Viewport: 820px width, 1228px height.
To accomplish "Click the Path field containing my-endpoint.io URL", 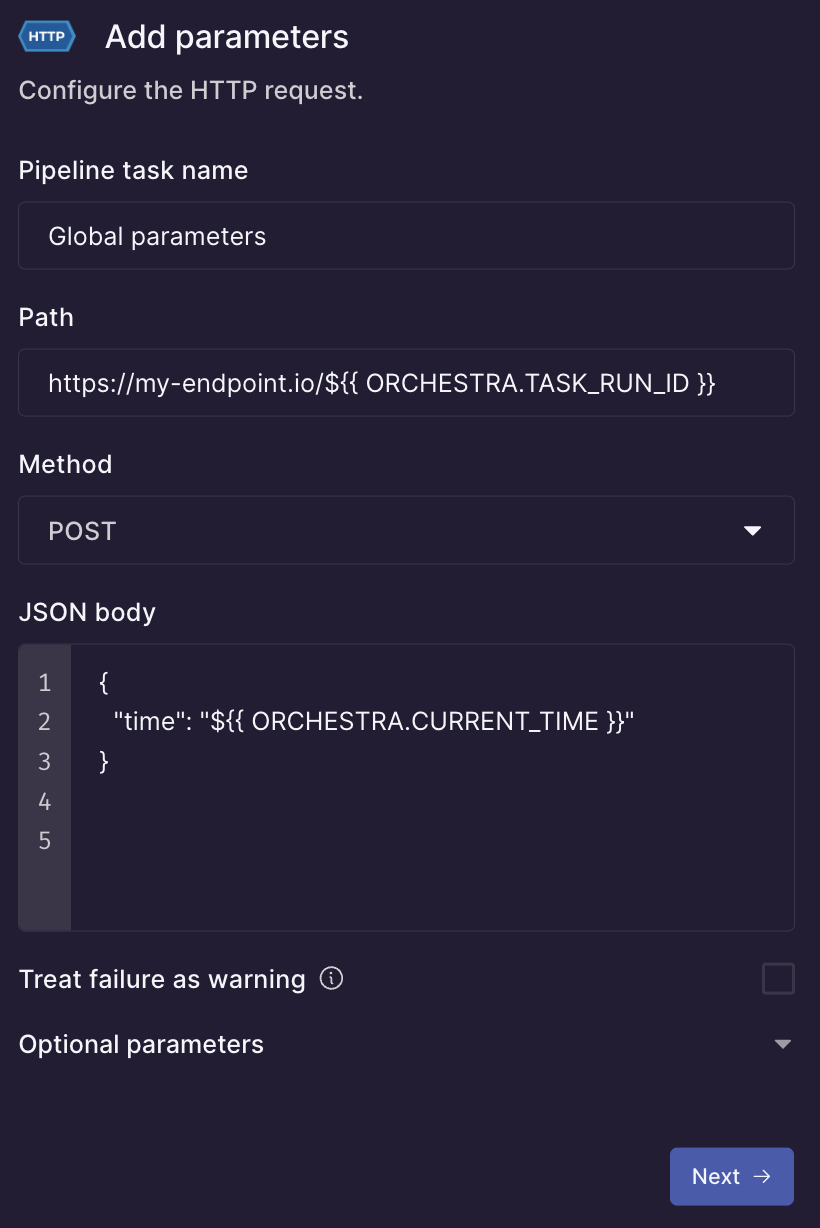I will tap(406, 382).
